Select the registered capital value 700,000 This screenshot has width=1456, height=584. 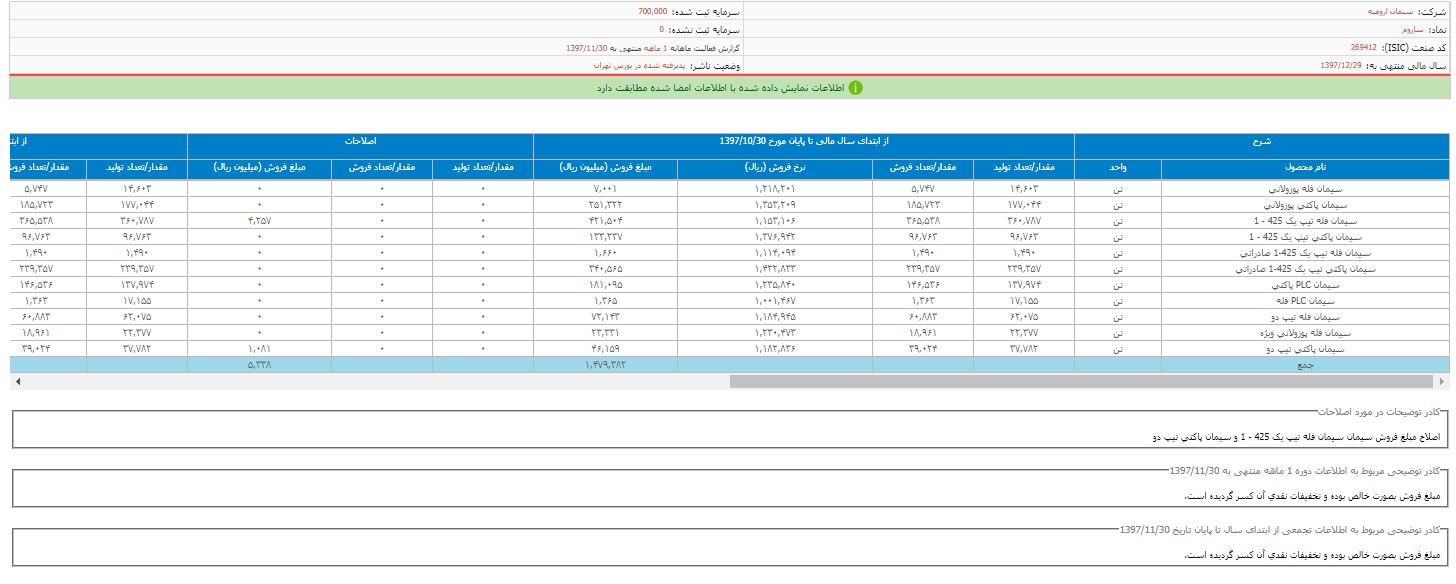652,12
